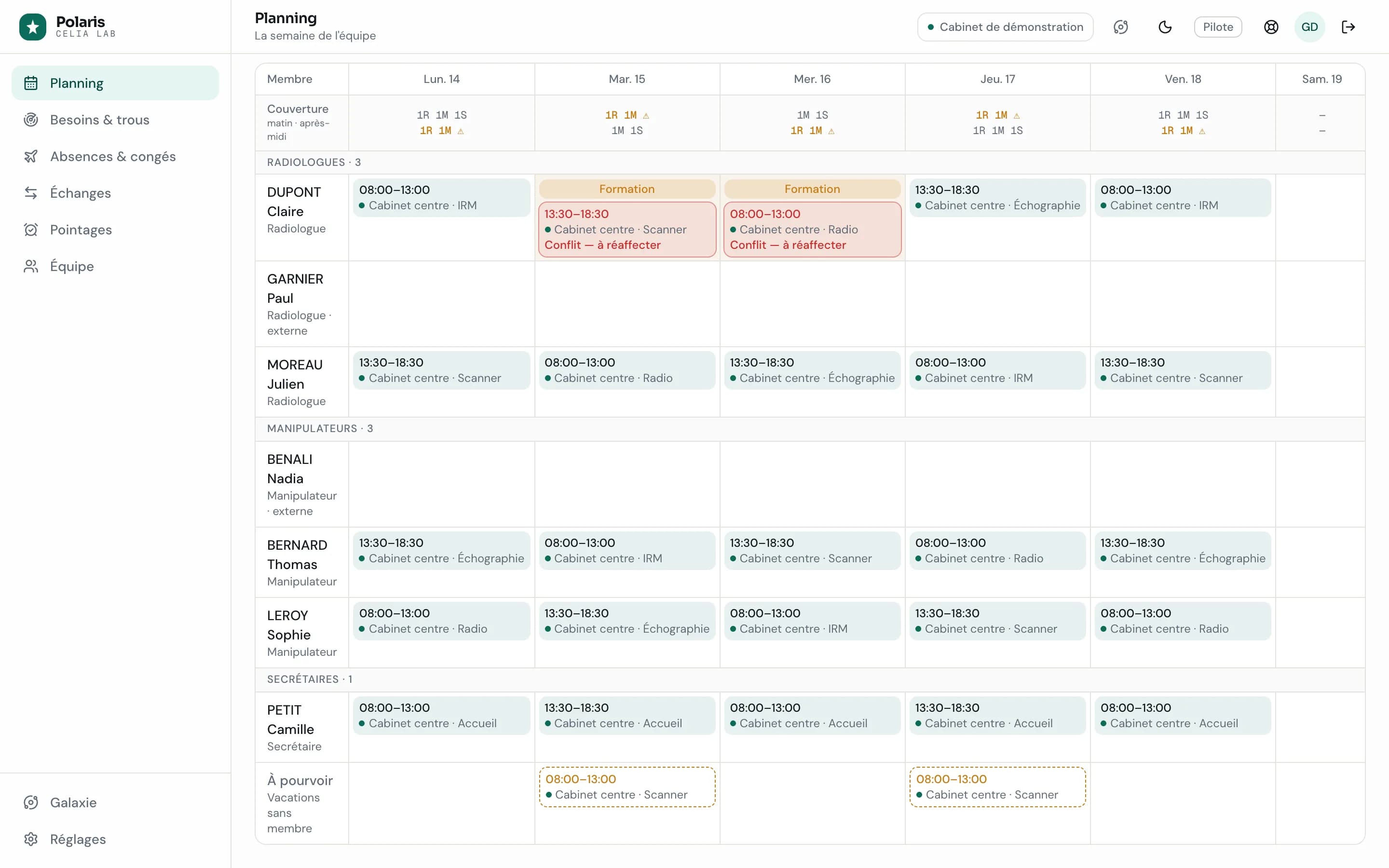Image resolution: width=1389 pixels, height=868 pixels.
Task: Select Moreau's Monday Scanner shift
Action: pos(441,370)
